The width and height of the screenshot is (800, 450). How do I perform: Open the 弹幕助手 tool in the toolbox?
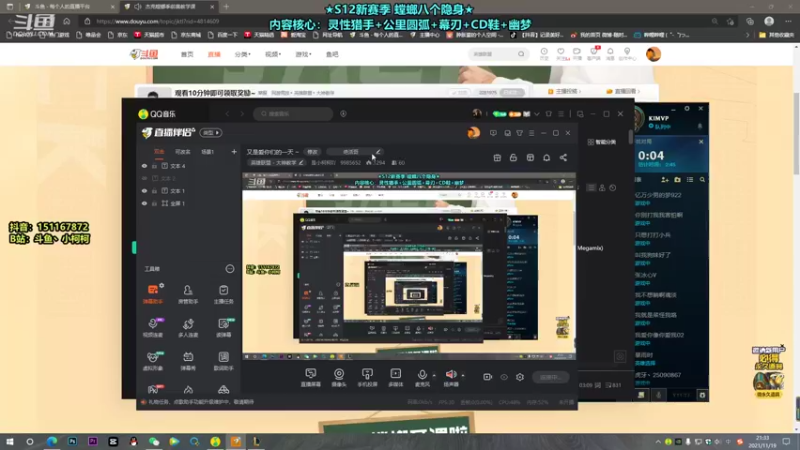[153, 294]
